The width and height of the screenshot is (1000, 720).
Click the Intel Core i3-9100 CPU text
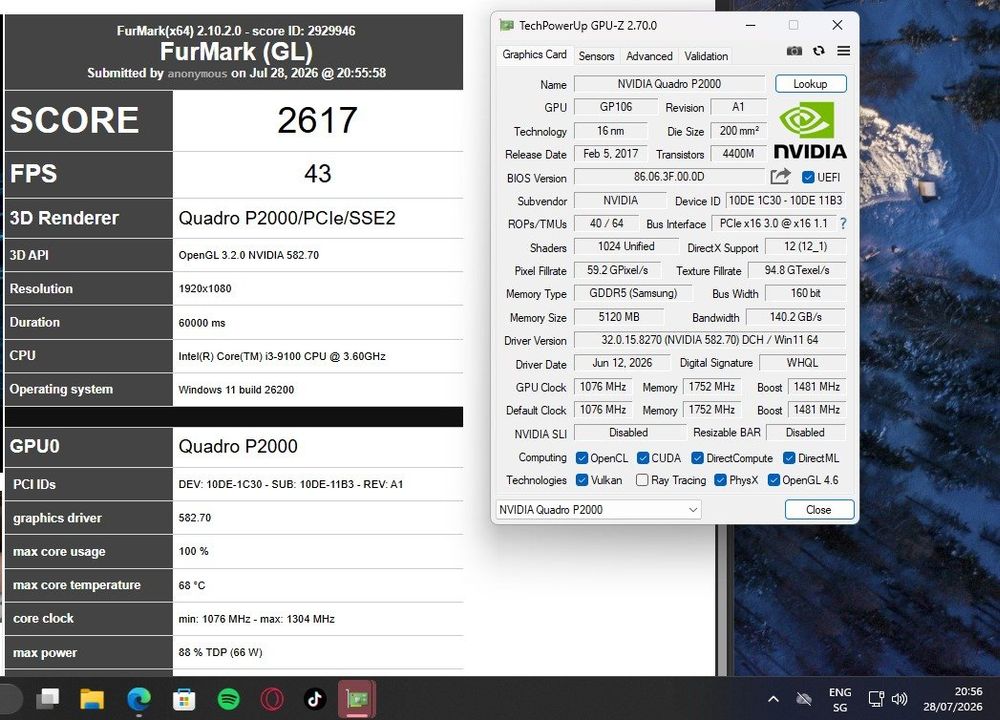click(282, 356)
